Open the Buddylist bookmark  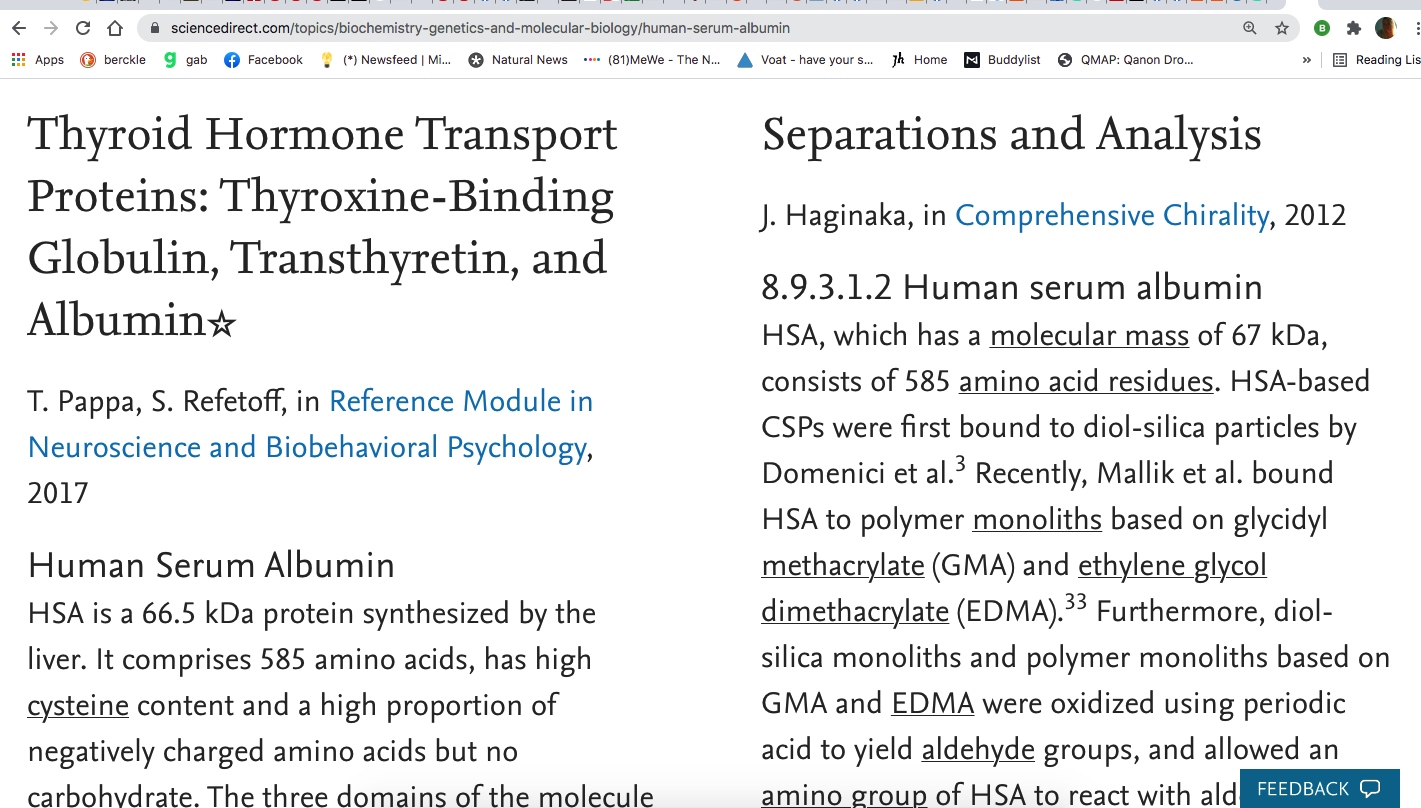[1003, 60]
